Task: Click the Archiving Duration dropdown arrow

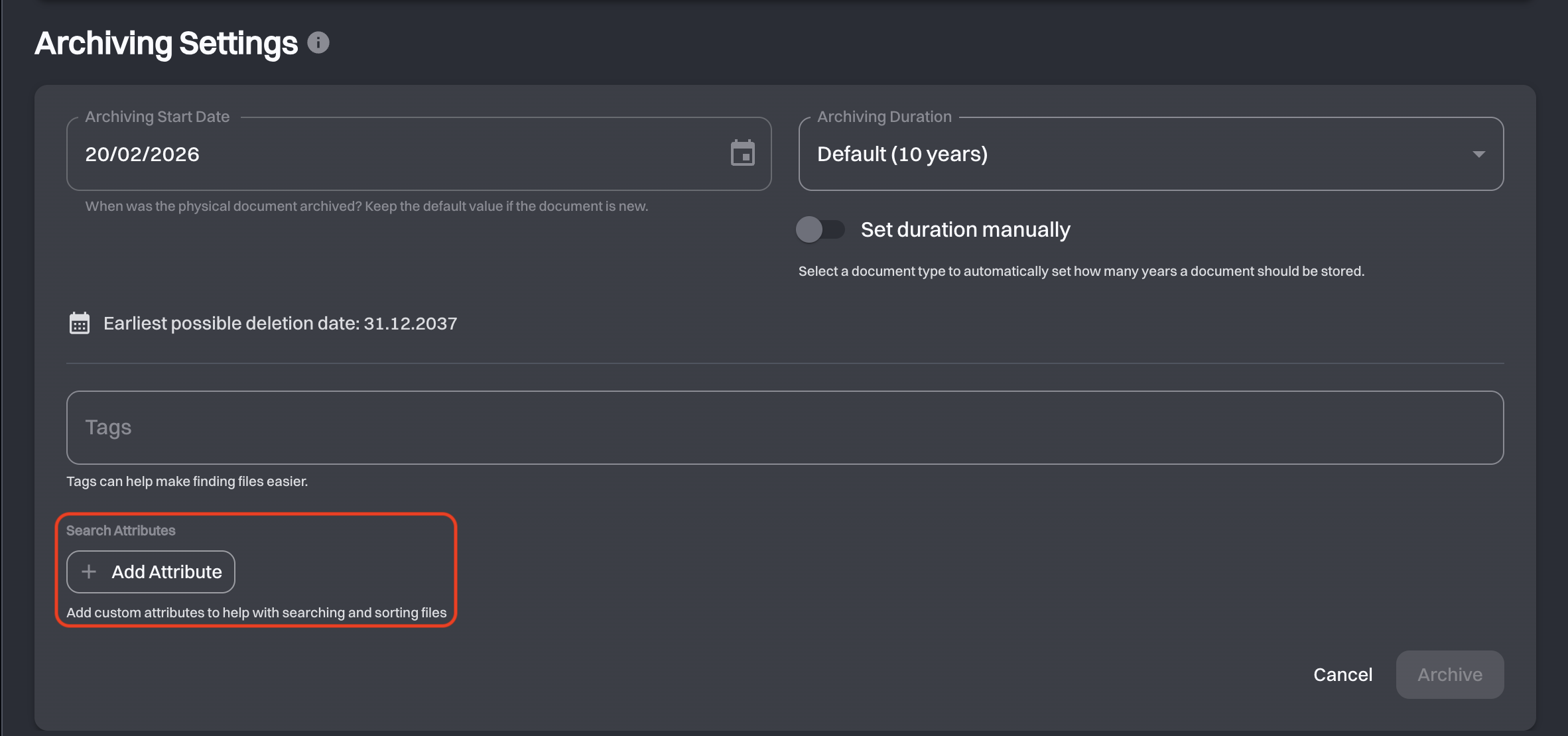Action: coord(1478,154)
